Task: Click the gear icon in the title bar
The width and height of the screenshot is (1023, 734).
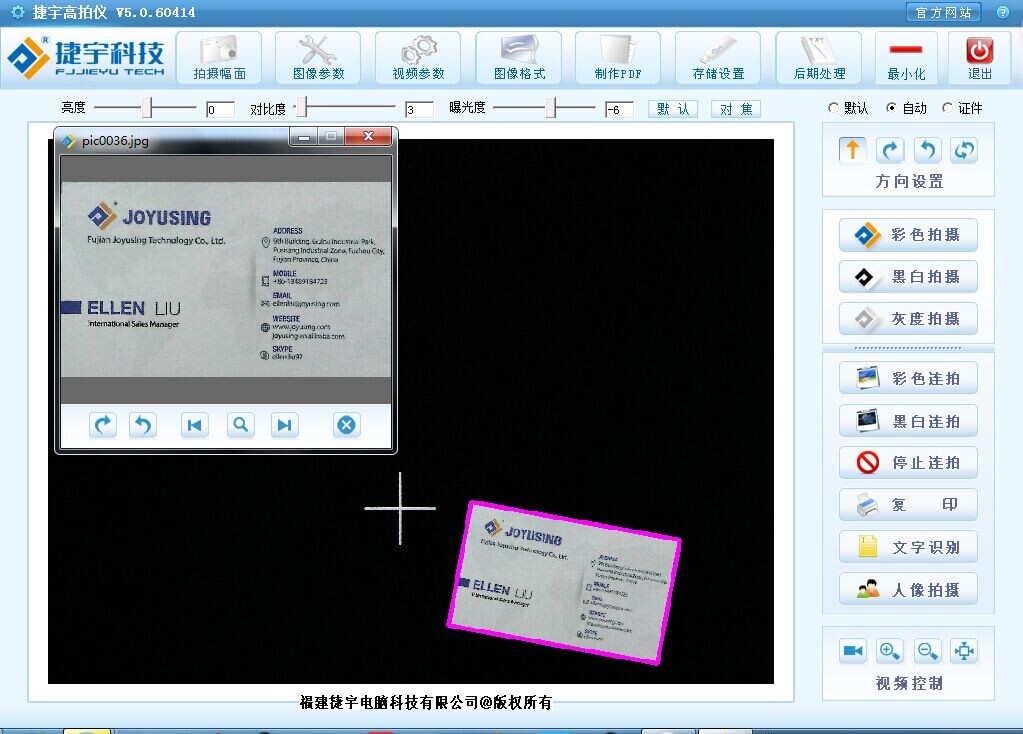Action: point(18,12)
